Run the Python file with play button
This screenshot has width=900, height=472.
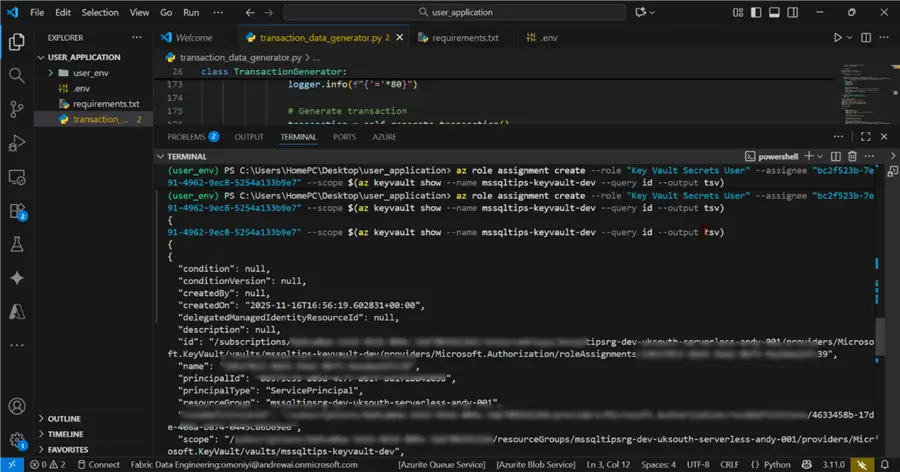837,37
